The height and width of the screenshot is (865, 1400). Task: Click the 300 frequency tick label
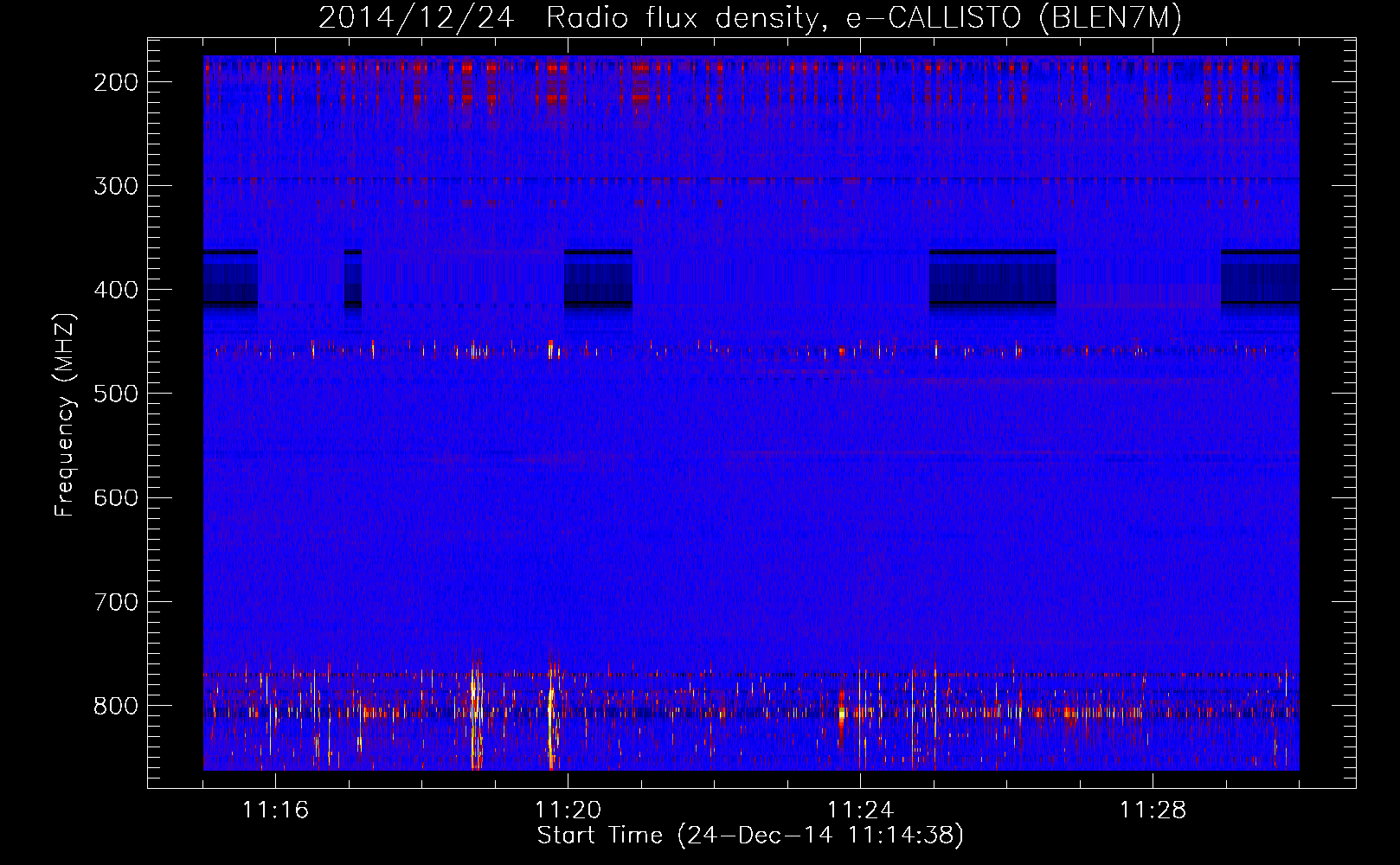click(116, 186)
